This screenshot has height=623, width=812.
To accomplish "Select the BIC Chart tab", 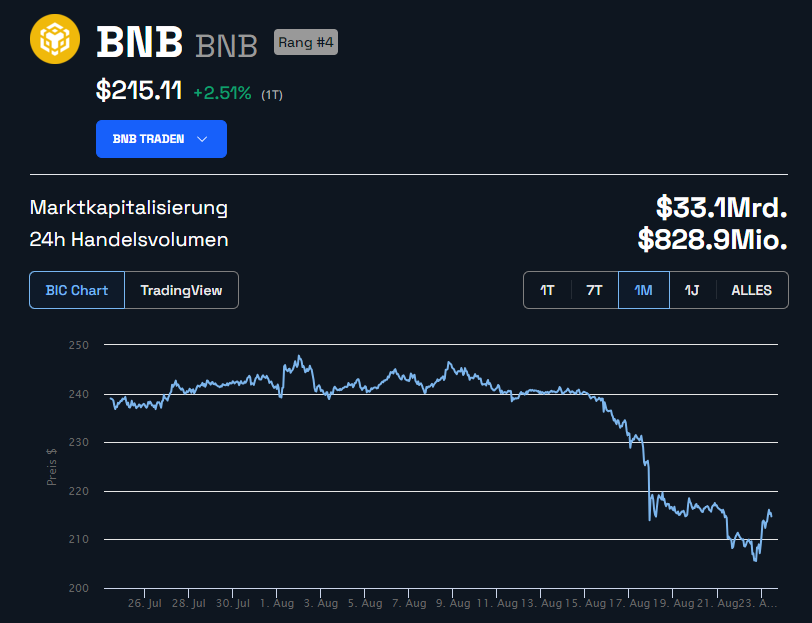I will 77,290.
